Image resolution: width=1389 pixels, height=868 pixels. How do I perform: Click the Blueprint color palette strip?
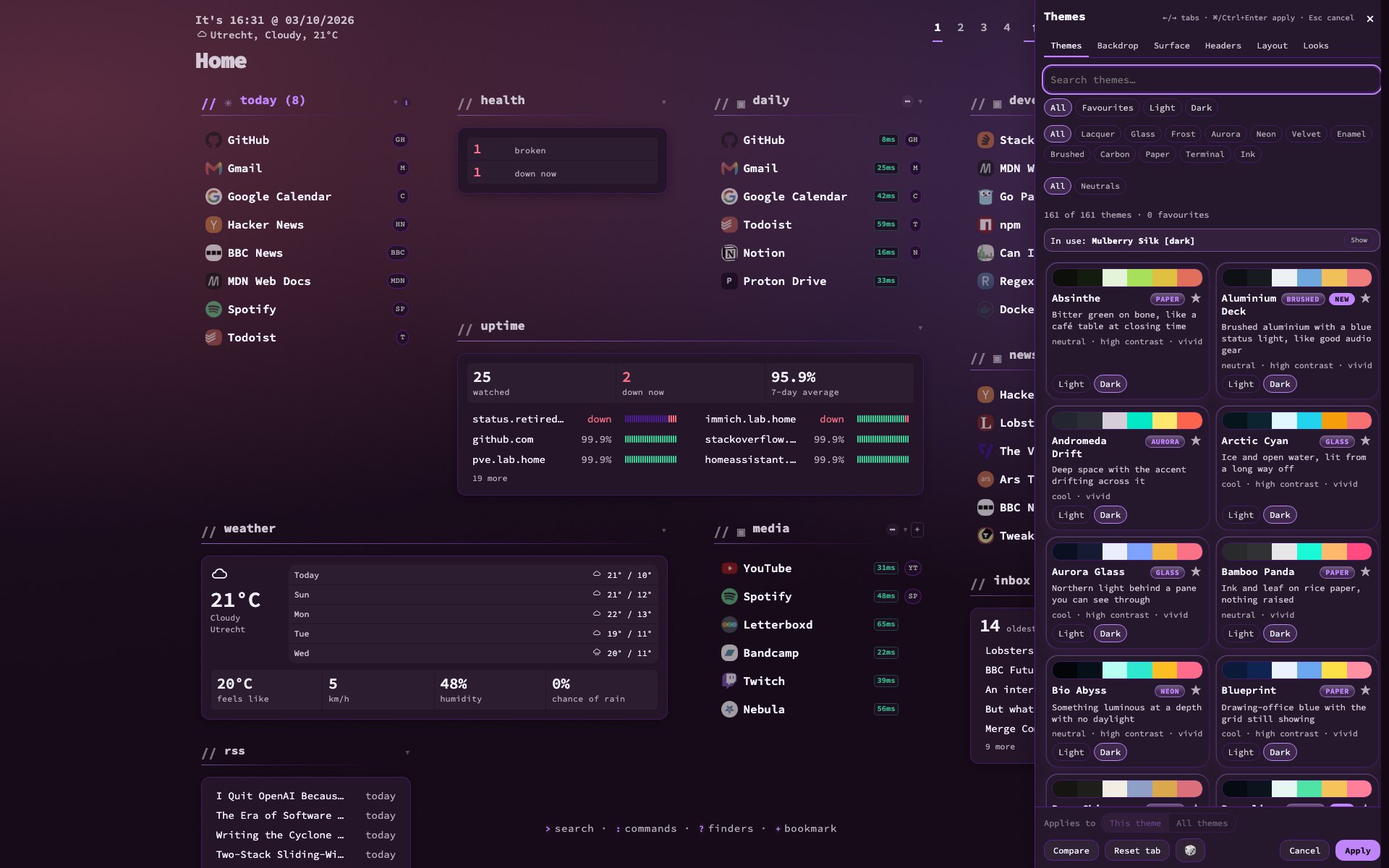tap(1296, 670)
